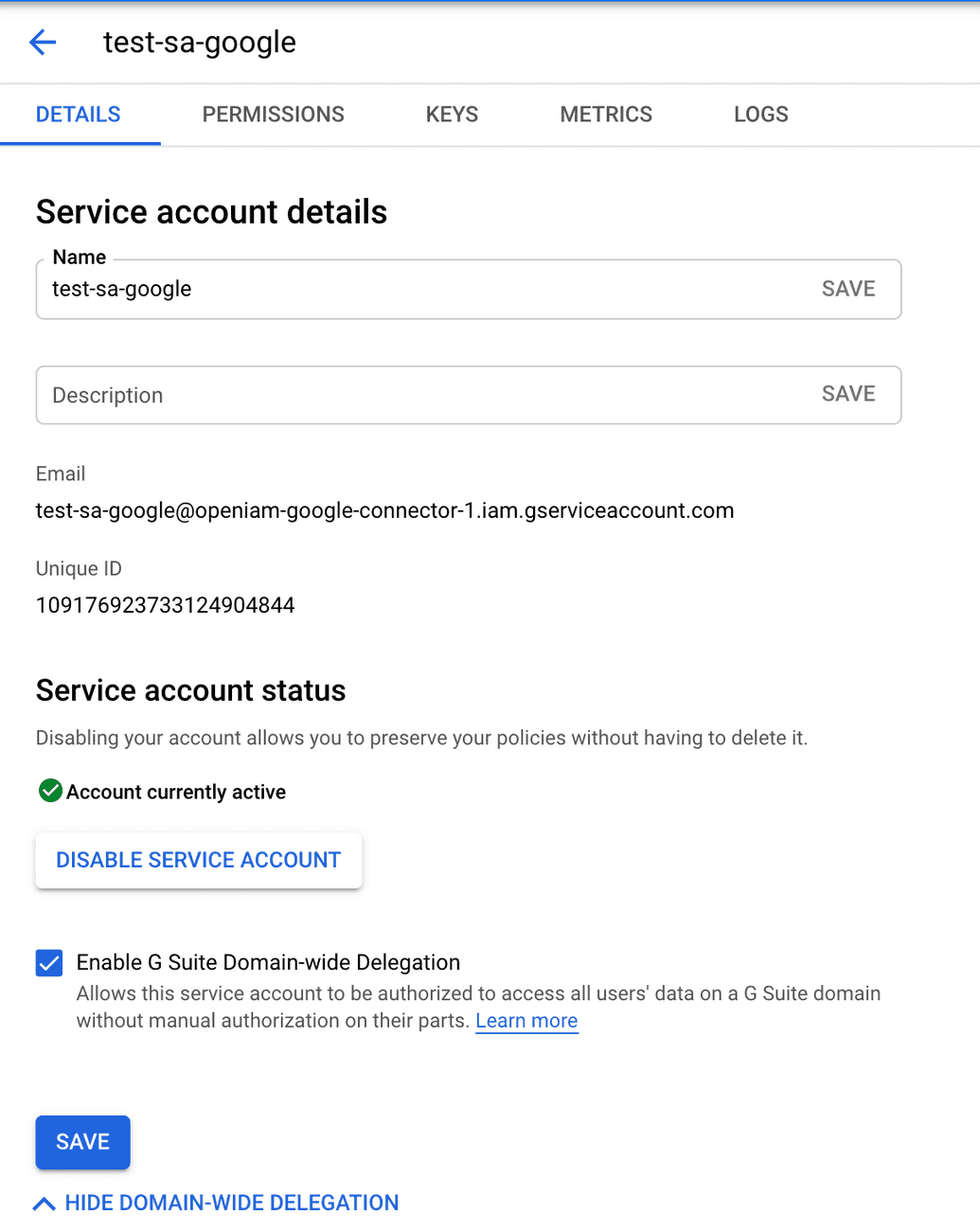Collapse the domain-wide delegation chevron icon
The height and width of the screenshot is (1232, 980).
coord(44,1204)
